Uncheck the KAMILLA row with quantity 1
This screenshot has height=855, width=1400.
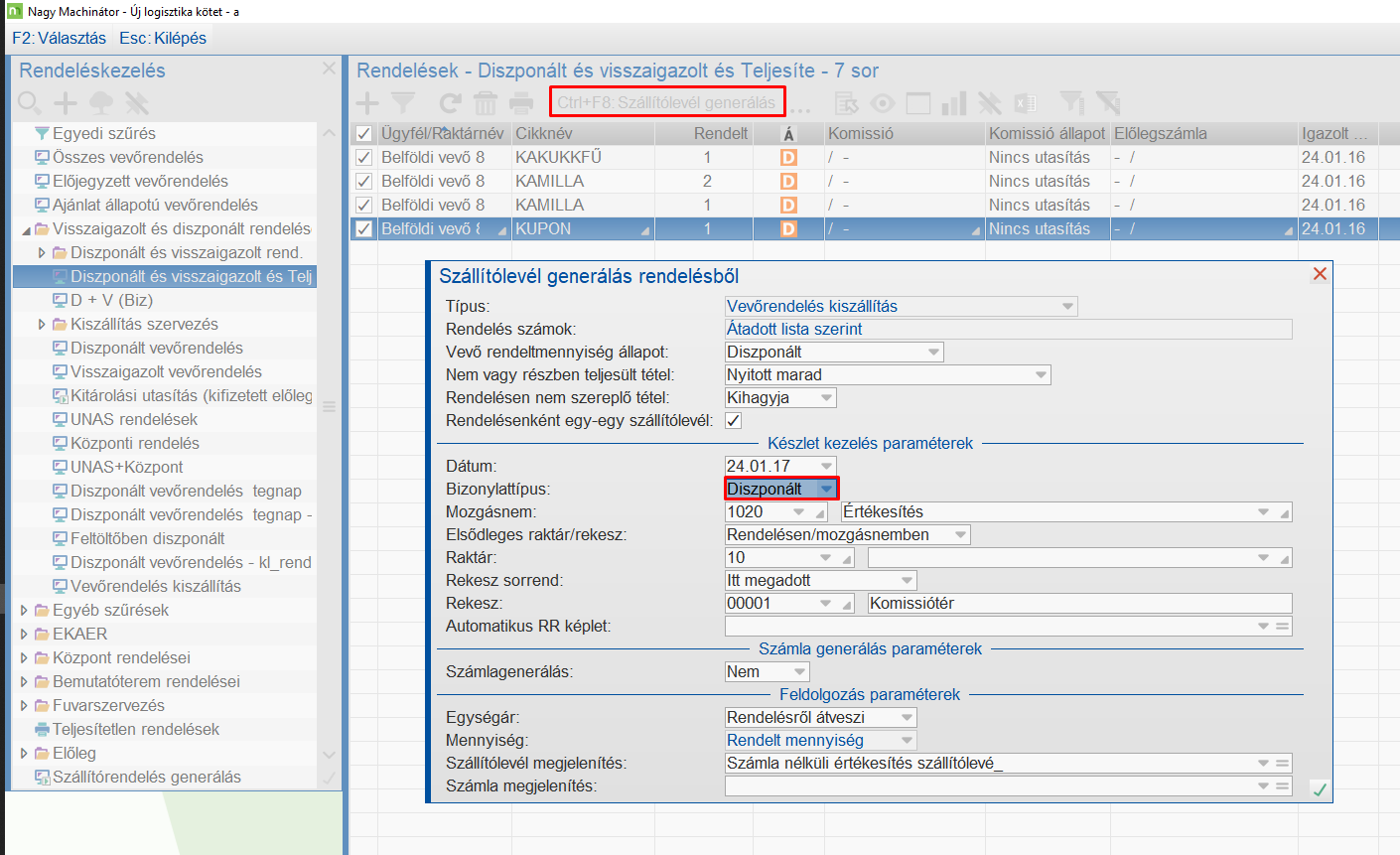click(x=364, y=205)
